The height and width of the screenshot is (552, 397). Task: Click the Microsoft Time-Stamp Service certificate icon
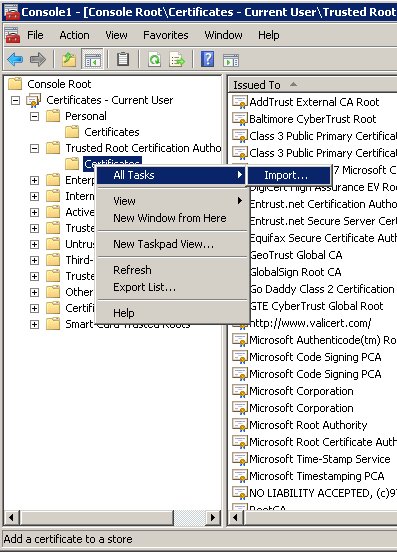pyautogui.click(x=240, y=459)
